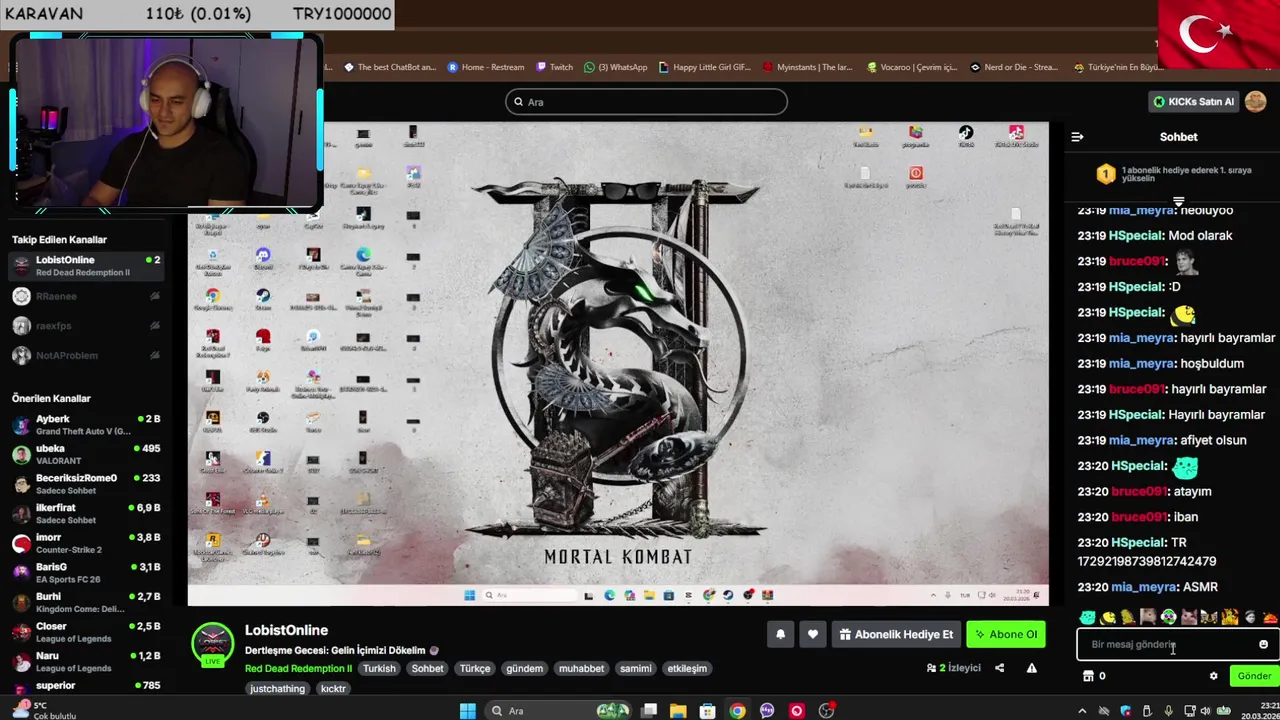Open Windows Start button on the taskbar
Viewport: 1280px width, 720px height.
[x=467, y=711]
